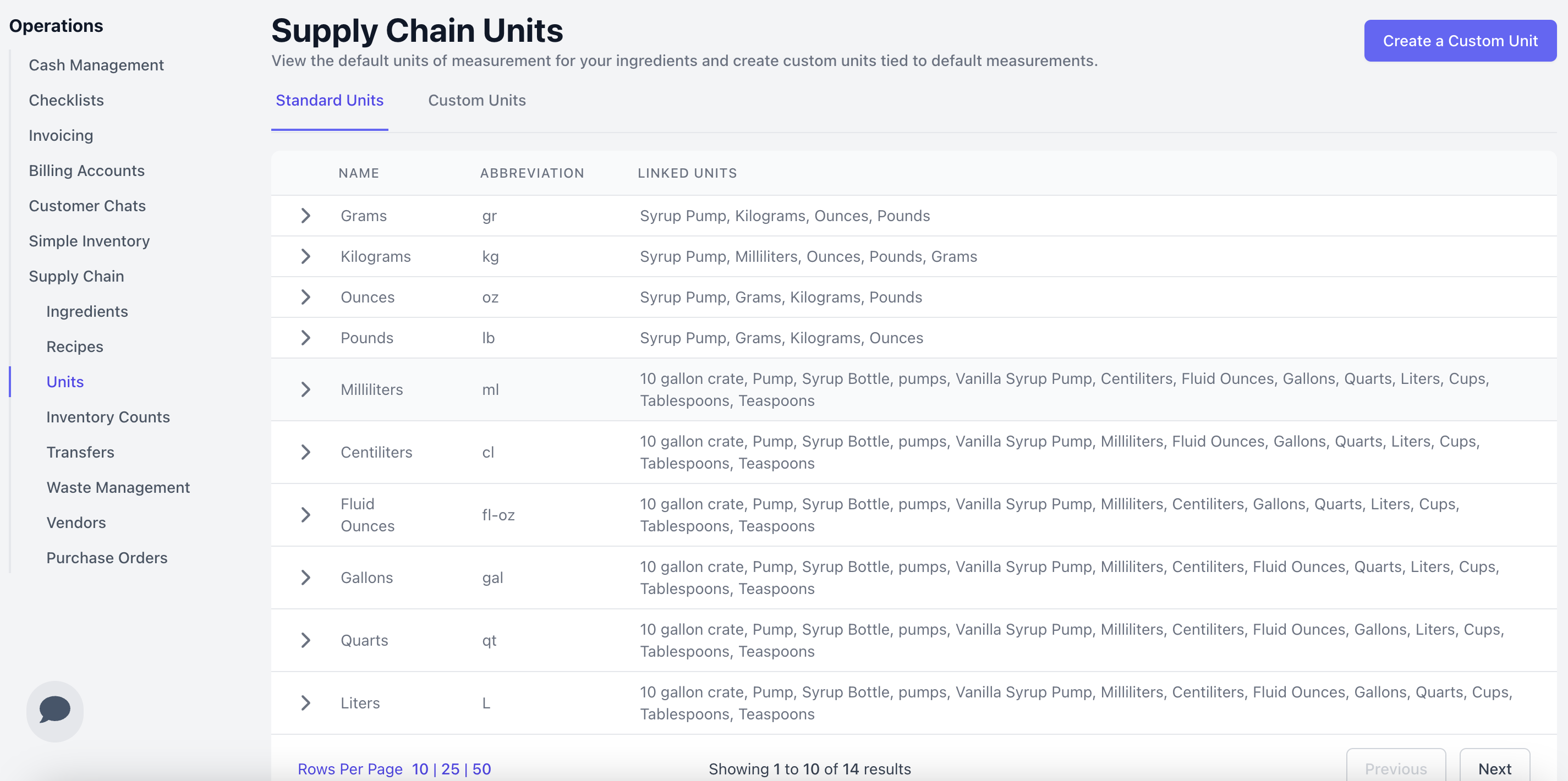Set rows per page to 25

click(451, 769)
